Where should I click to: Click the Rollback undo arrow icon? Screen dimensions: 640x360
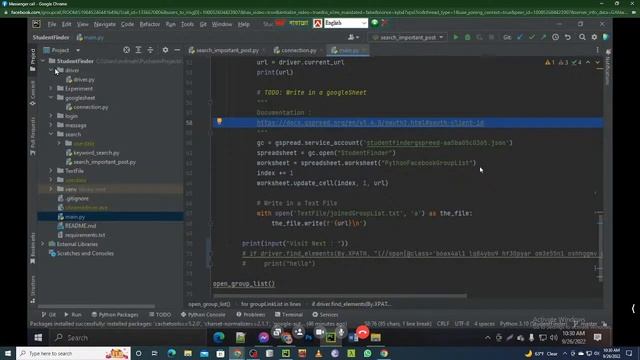point(568,37)
